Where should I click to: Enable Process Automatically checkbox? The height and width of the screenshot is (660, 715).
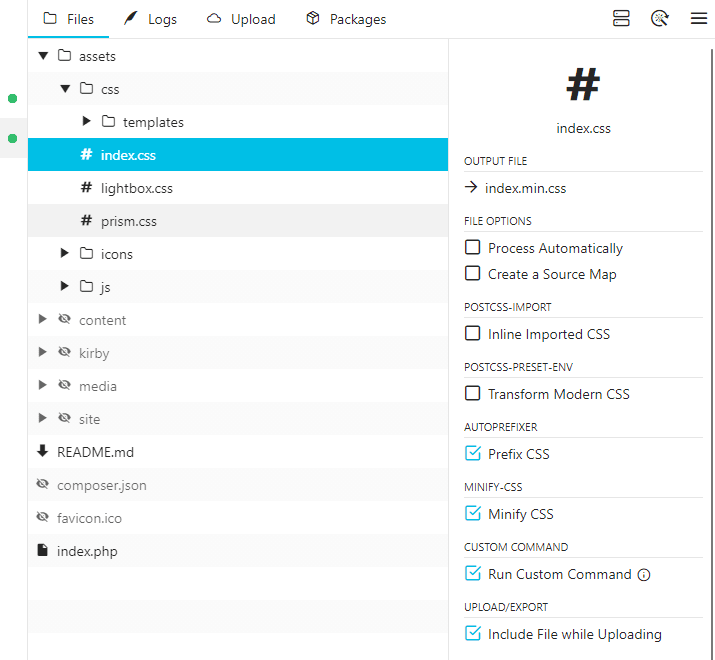[472, 247]
